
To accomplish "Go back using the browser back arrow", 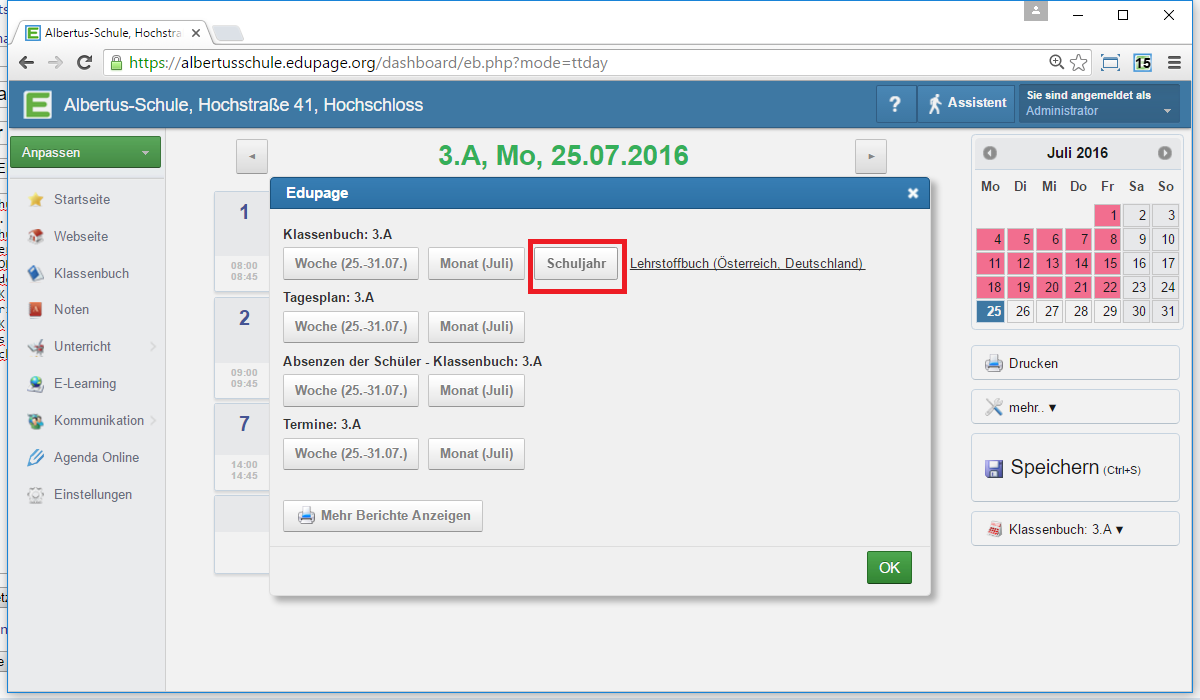I will (27, 62).
